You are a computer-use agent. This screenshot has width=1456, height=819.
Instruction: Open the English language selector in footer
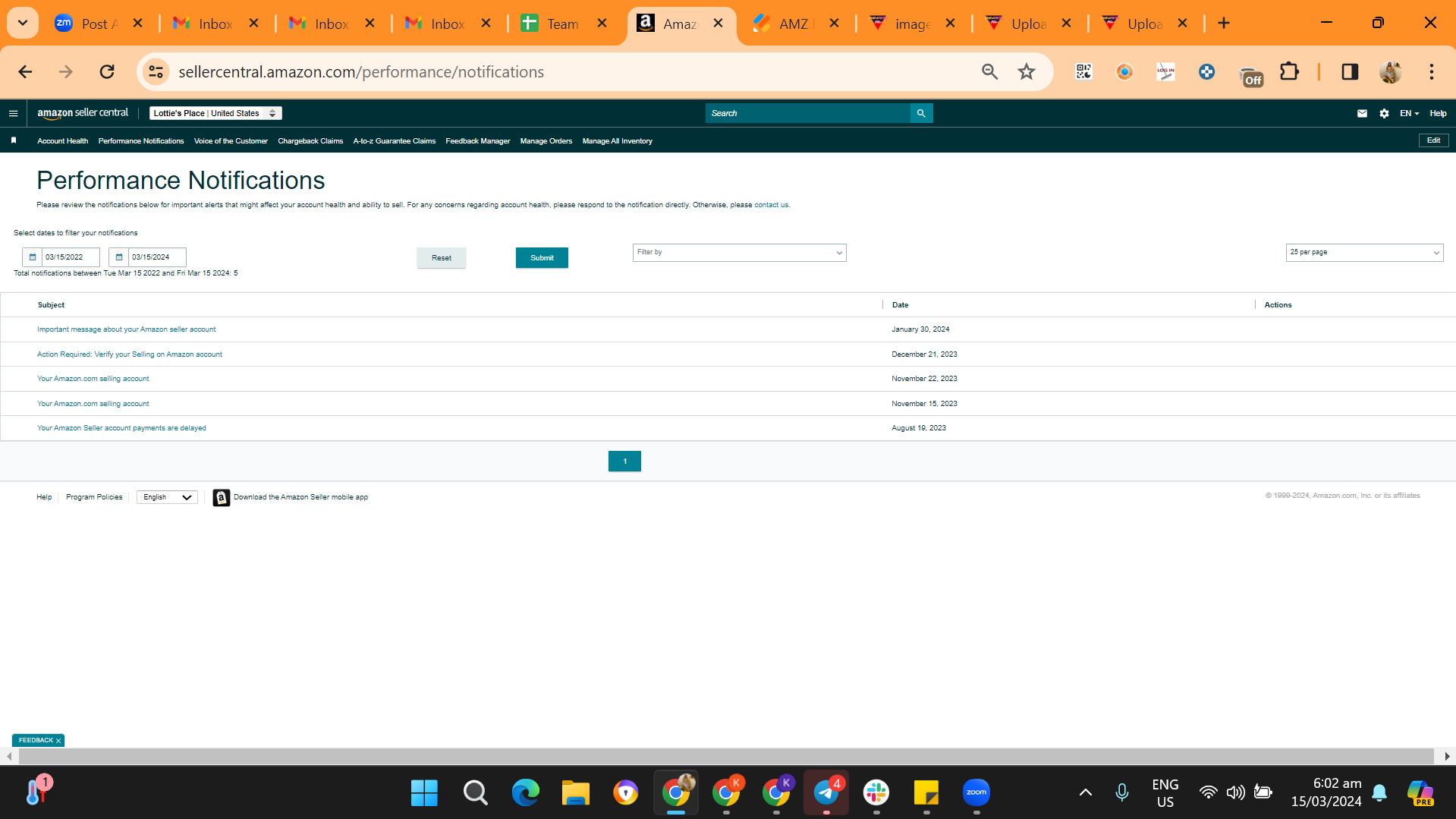167,497
